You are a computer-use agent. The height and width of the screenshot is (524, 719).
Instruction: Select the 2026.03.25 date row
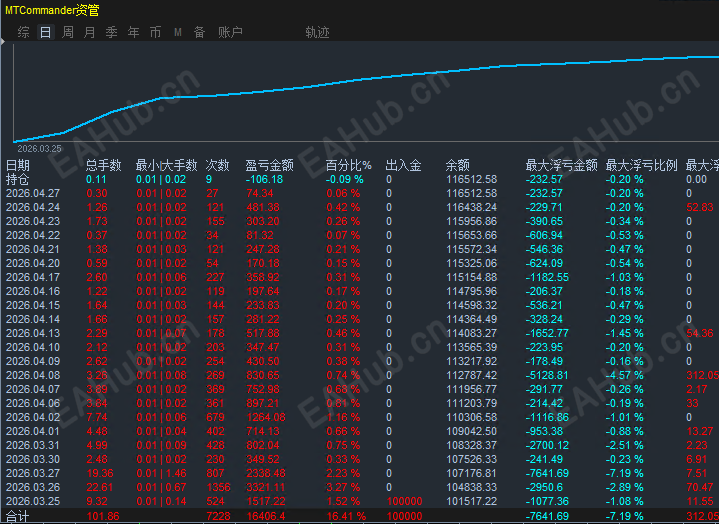(360, 501)
